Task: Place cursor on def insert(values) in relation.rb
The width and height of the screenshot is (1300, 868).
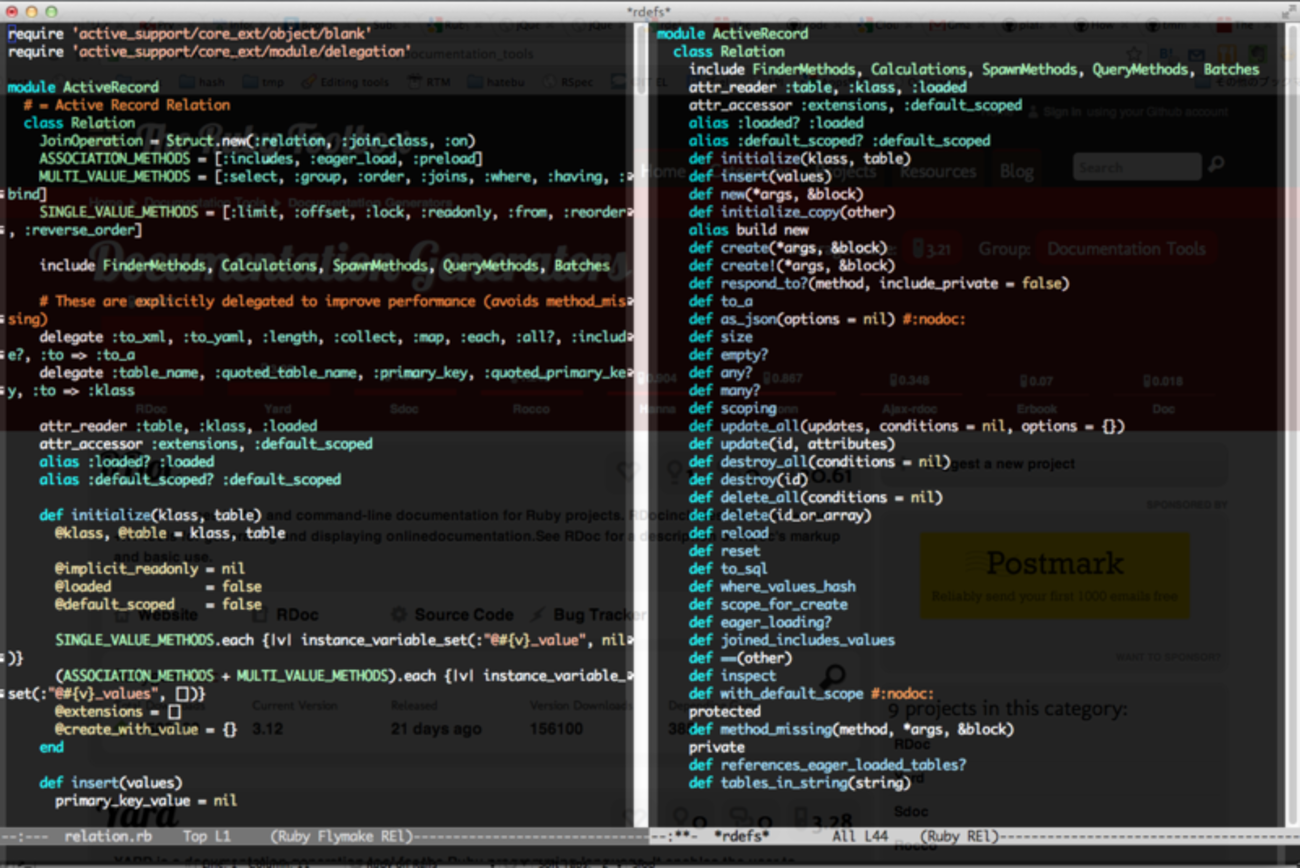Action: tap(110, 783)
